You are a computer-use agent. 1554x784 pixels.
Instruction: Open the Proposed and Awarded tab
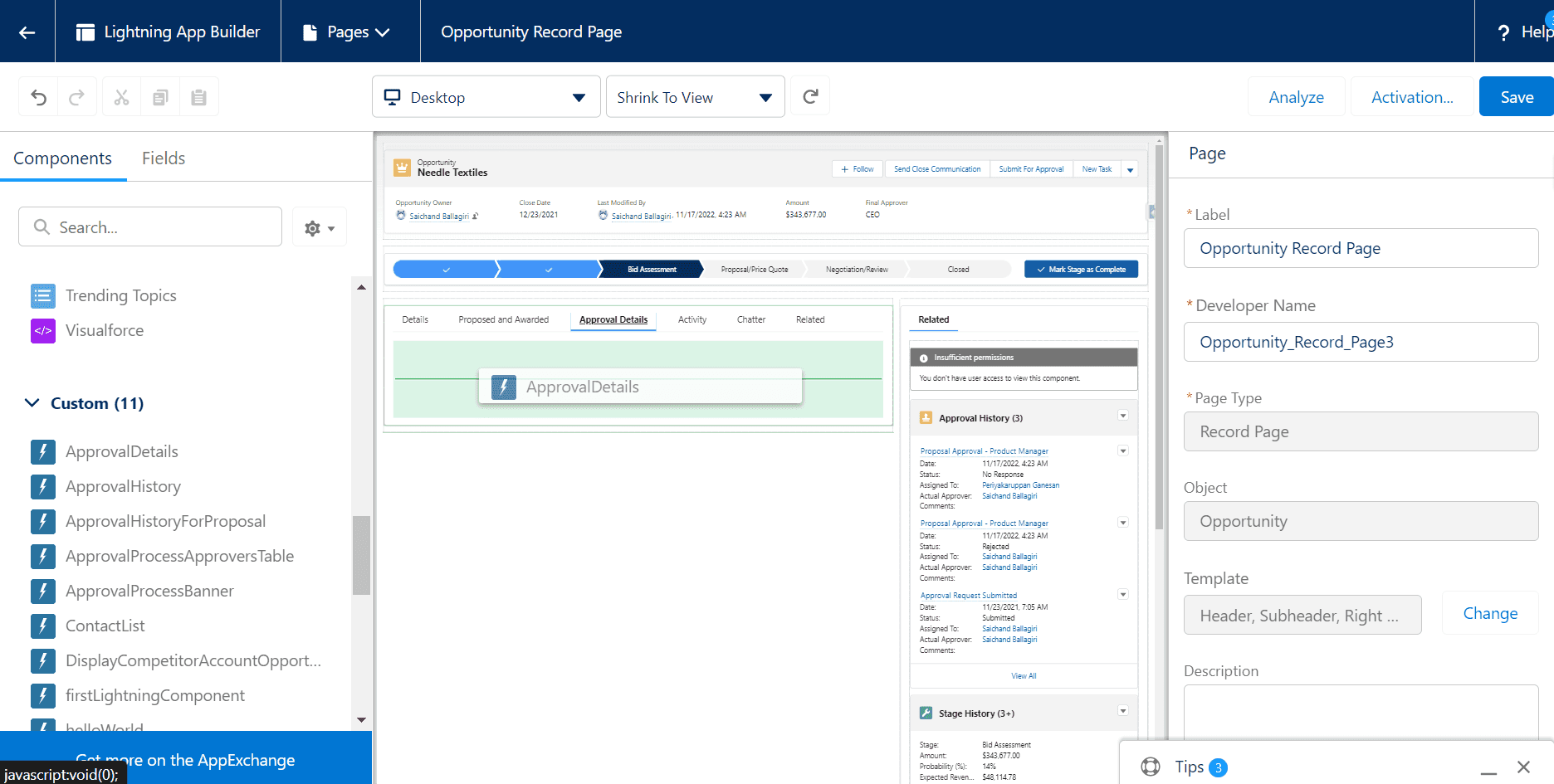(504, 319)
